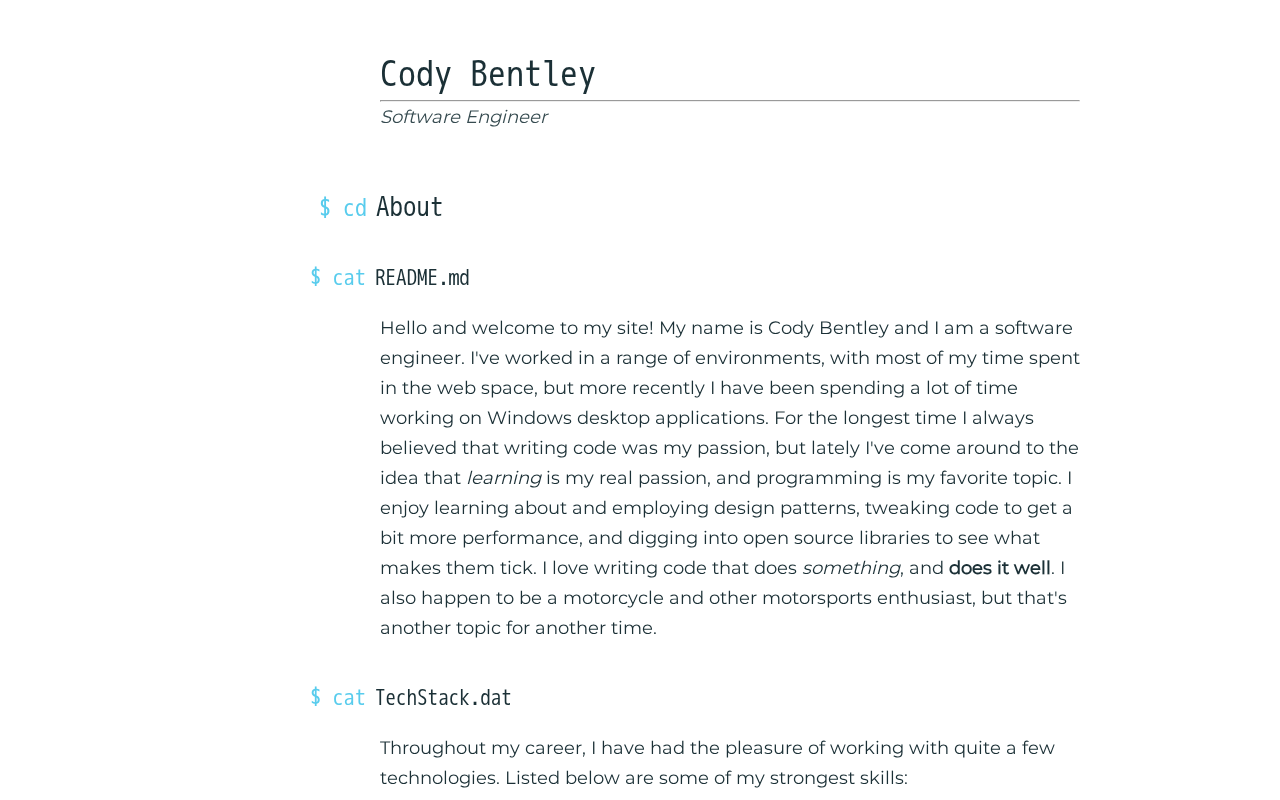This screenshot has width=1280, height=800.
Task: Click the bold text 'does it well'
Action: click(x=999, y=568)
